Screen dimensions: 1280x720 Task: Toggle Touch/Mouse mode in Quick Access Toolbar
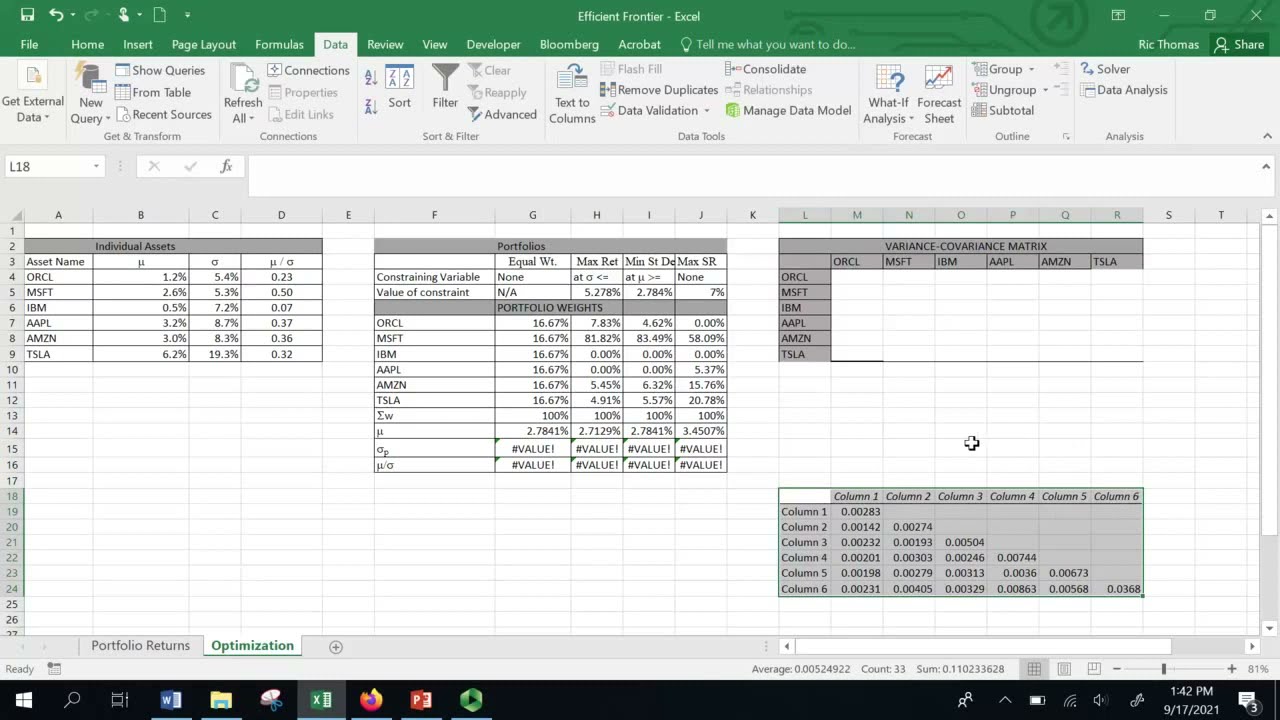point(124,15)
